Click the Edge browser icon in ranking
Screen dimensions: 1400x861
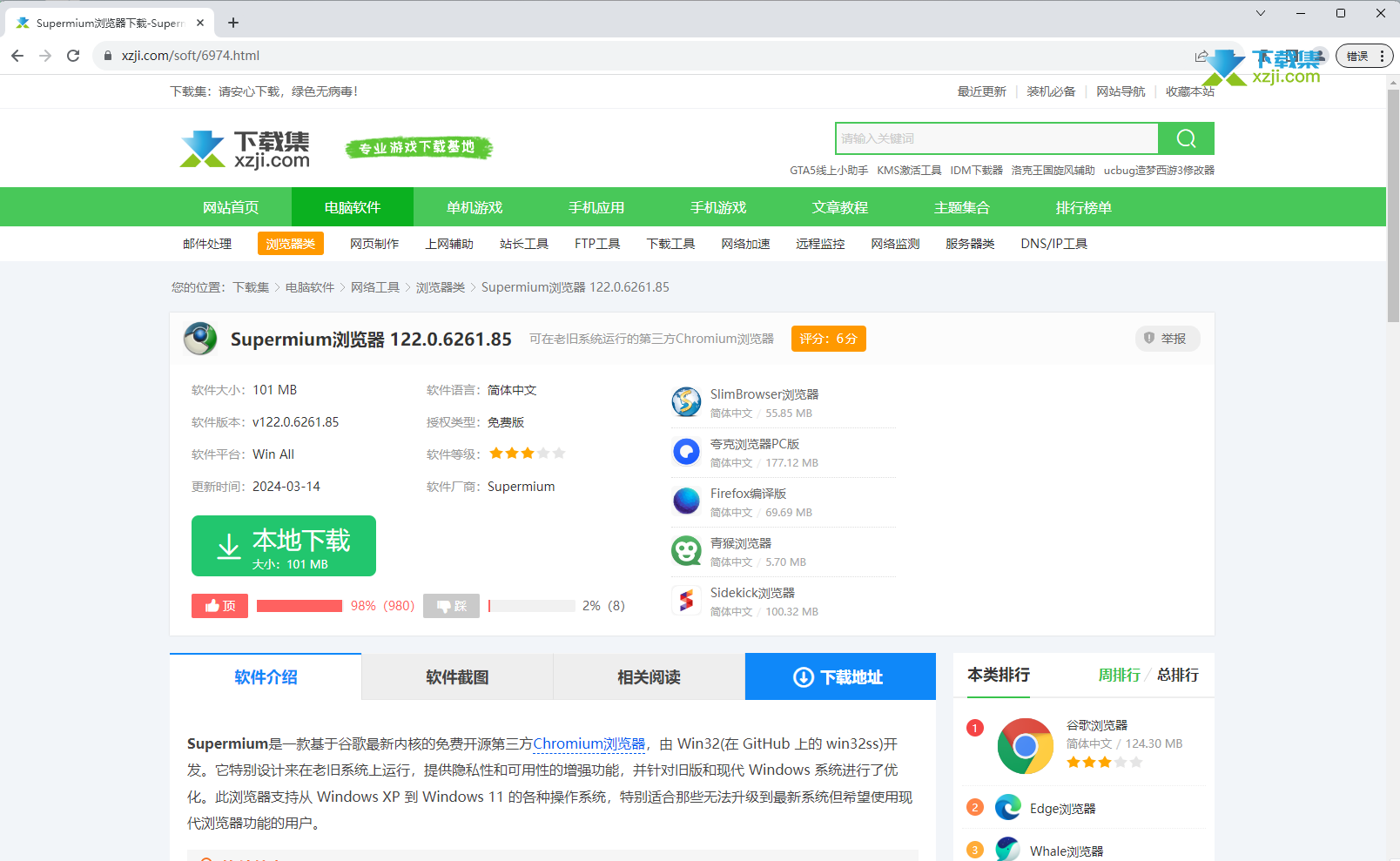[x=1008, y=807]
